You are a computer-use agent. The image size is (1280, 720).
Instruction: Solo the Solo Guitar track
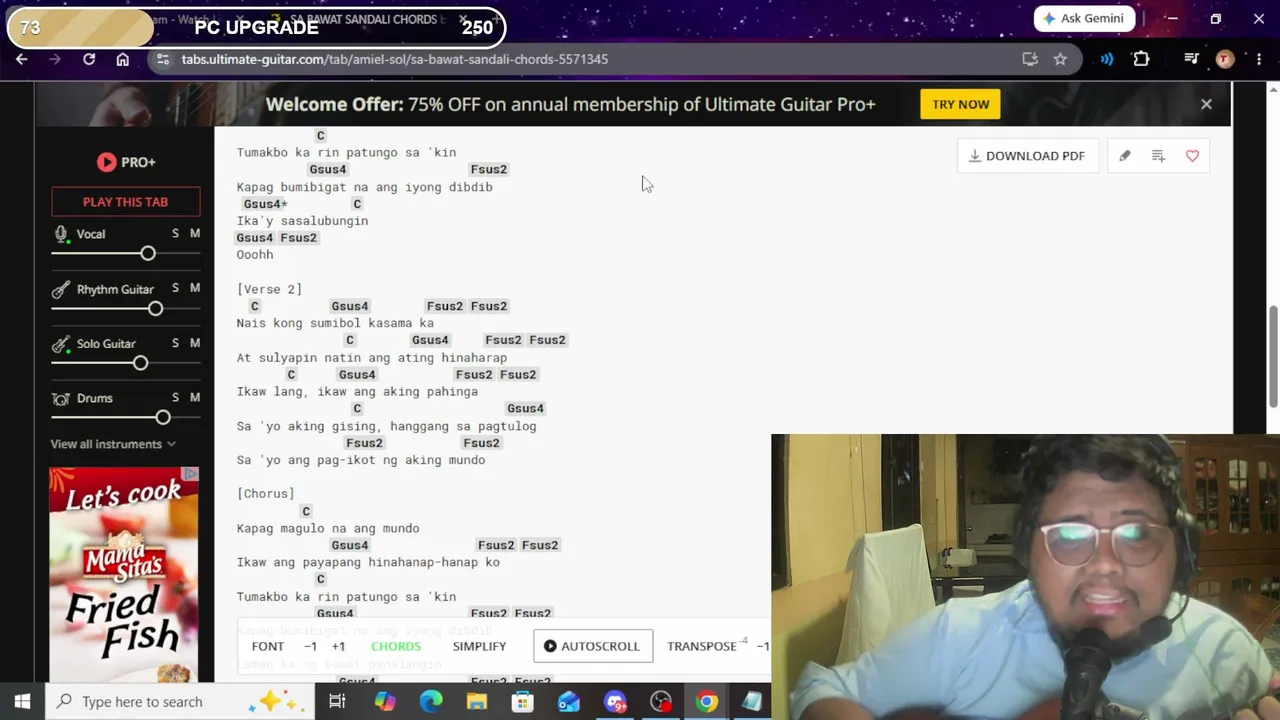[175, 343]
